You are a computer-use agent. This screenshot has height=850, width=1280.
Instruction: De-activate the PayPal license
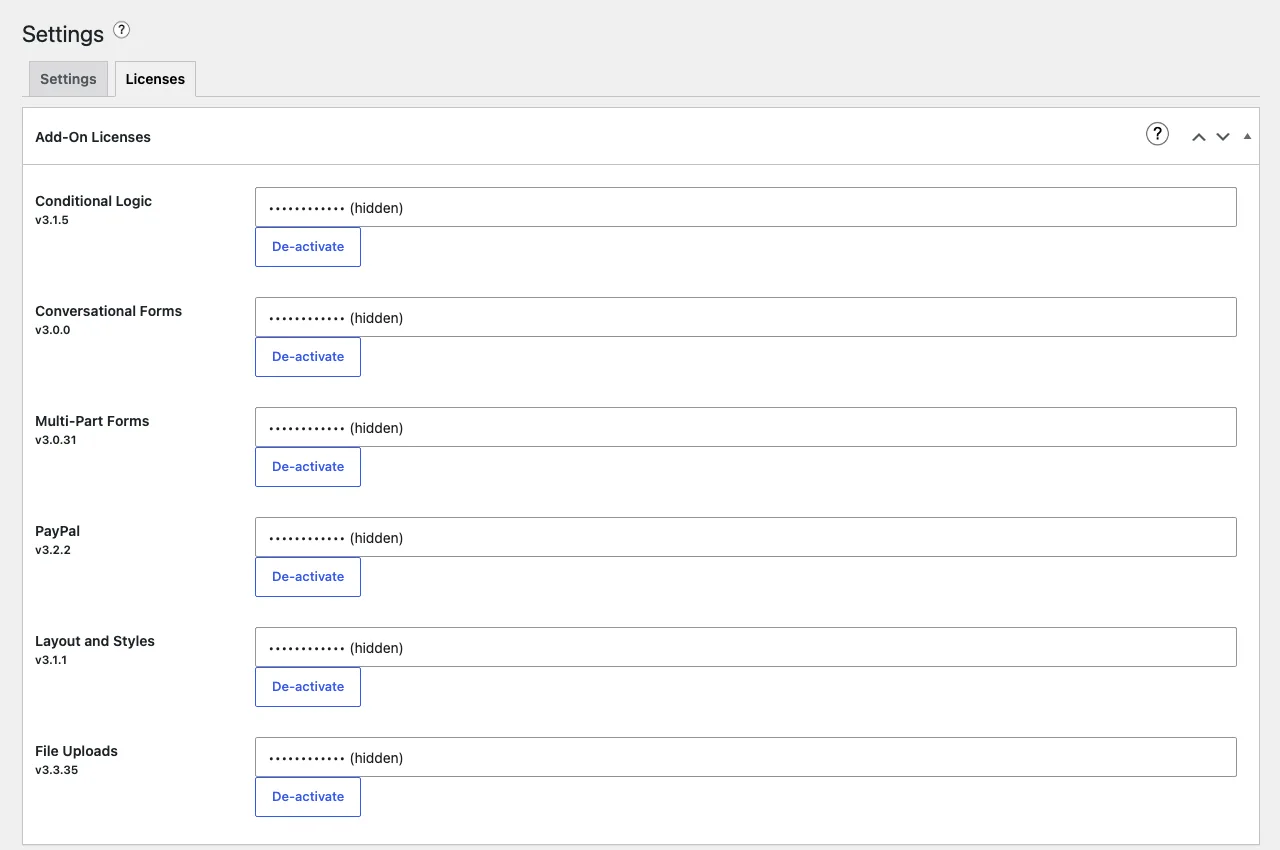point(308,577)
